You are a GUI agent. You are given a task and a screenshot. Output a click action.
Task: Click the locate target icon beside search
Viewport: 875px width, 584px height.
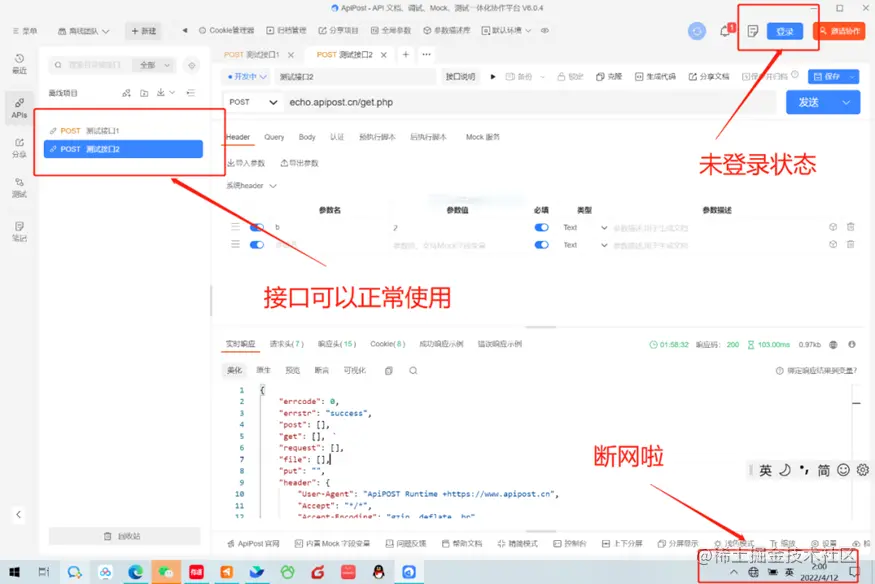pos(191,65)
